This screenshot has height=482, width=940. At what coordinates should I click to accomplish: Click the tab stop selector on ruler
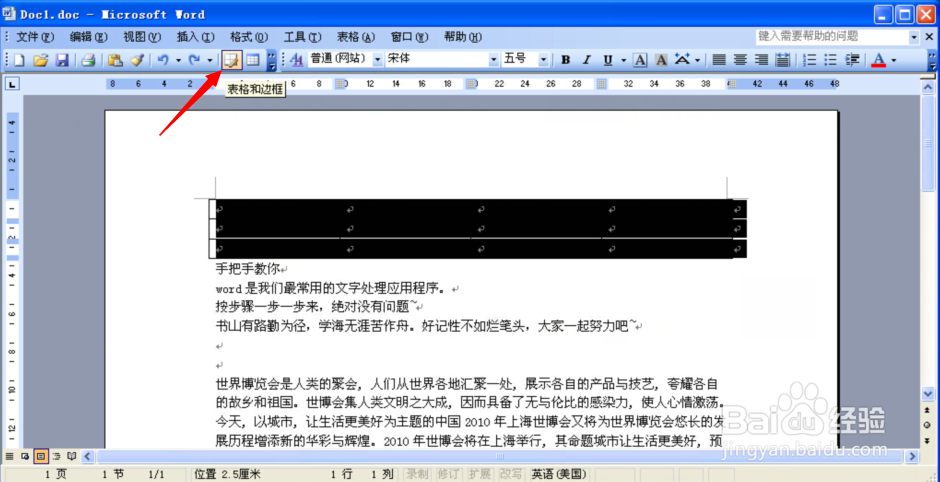[x=12, y=84]
